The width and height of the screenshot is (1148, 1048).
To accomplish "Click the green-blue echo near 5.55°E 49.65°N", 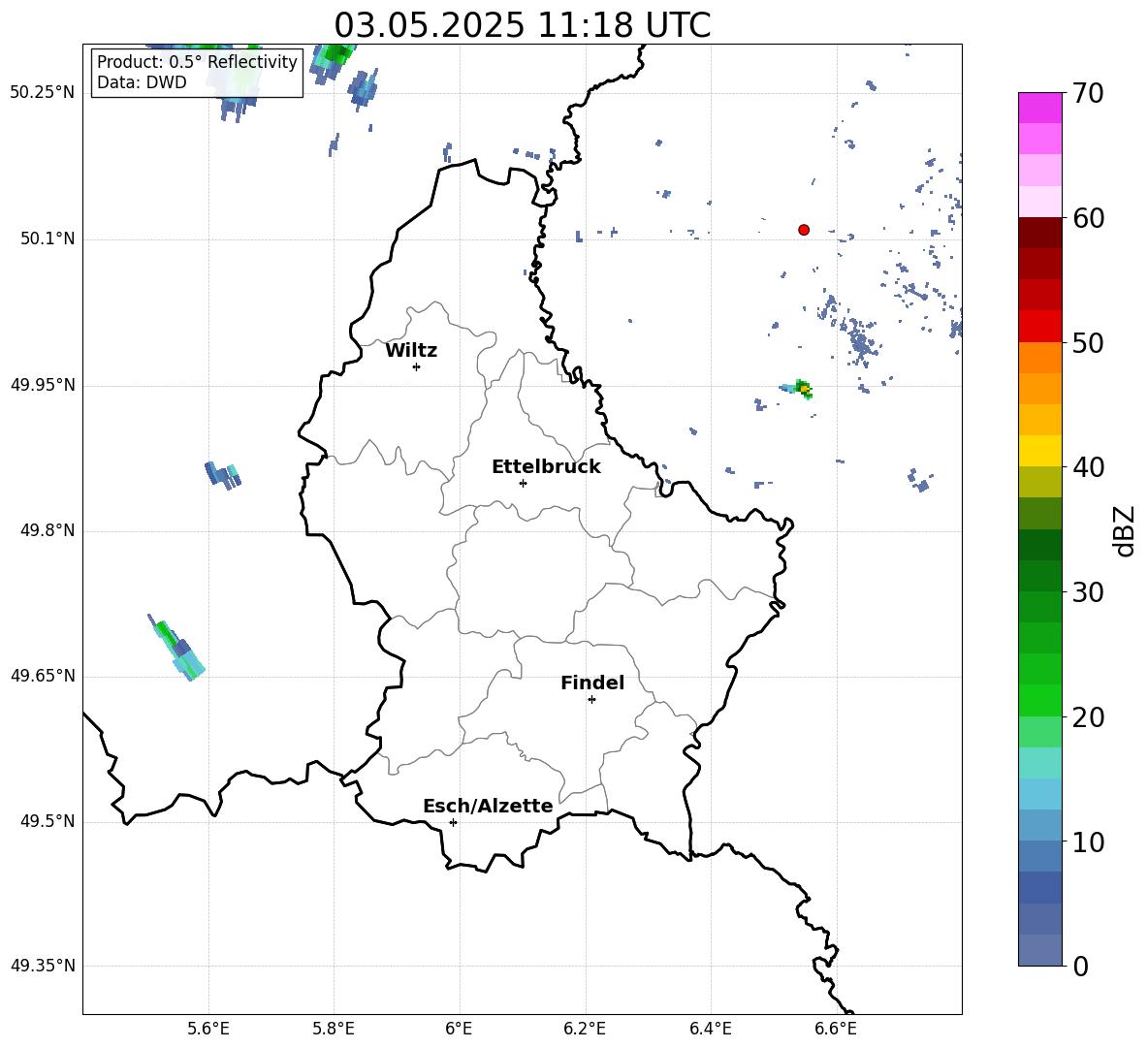I will pyautogui.click(x=178, y=650).
